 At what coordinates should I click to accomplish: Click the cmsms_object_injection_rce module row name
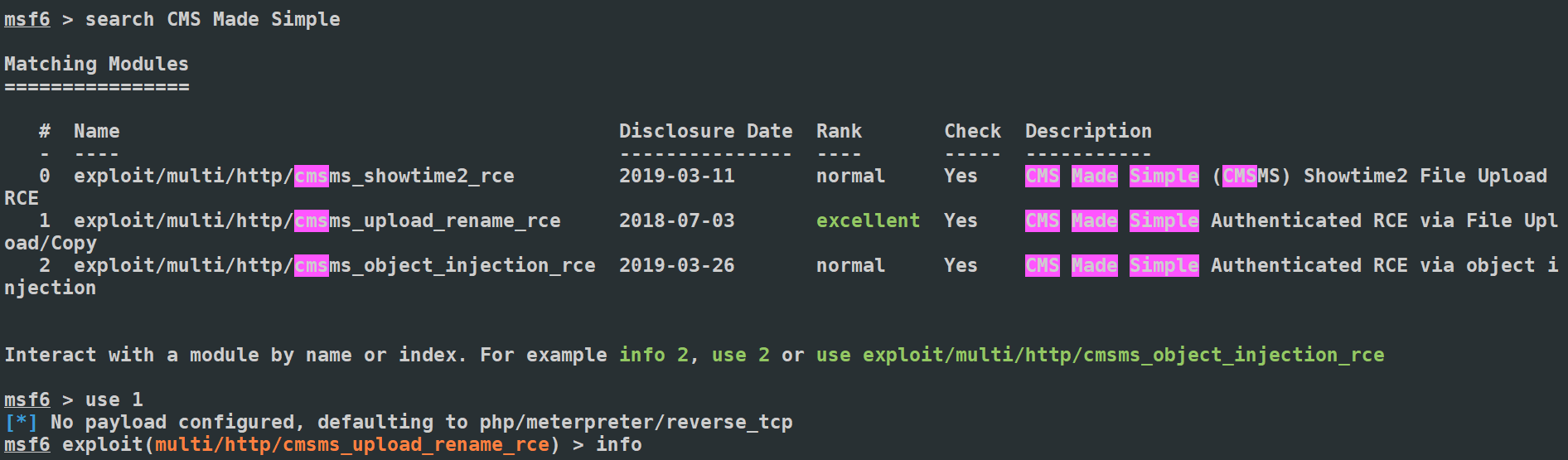pos(334,265)
